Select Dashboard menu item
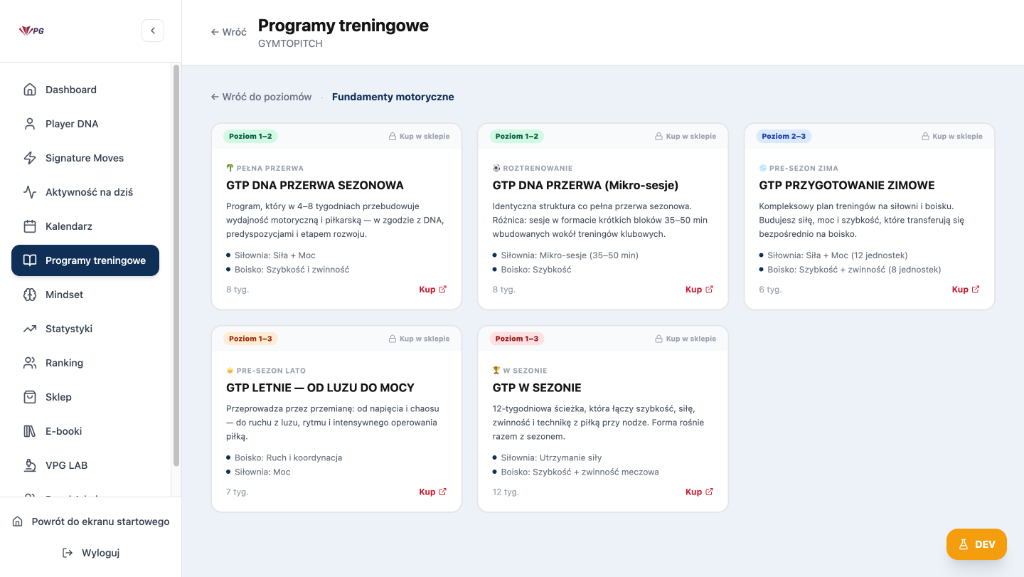 click(x=85, y=89)
